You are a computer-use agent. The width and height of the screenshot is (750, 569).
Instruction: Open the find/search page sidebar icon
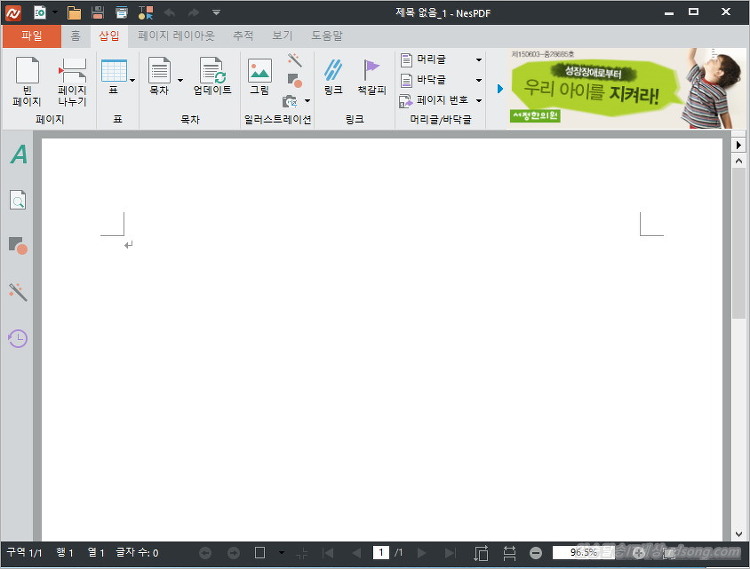tap(18, 201)
